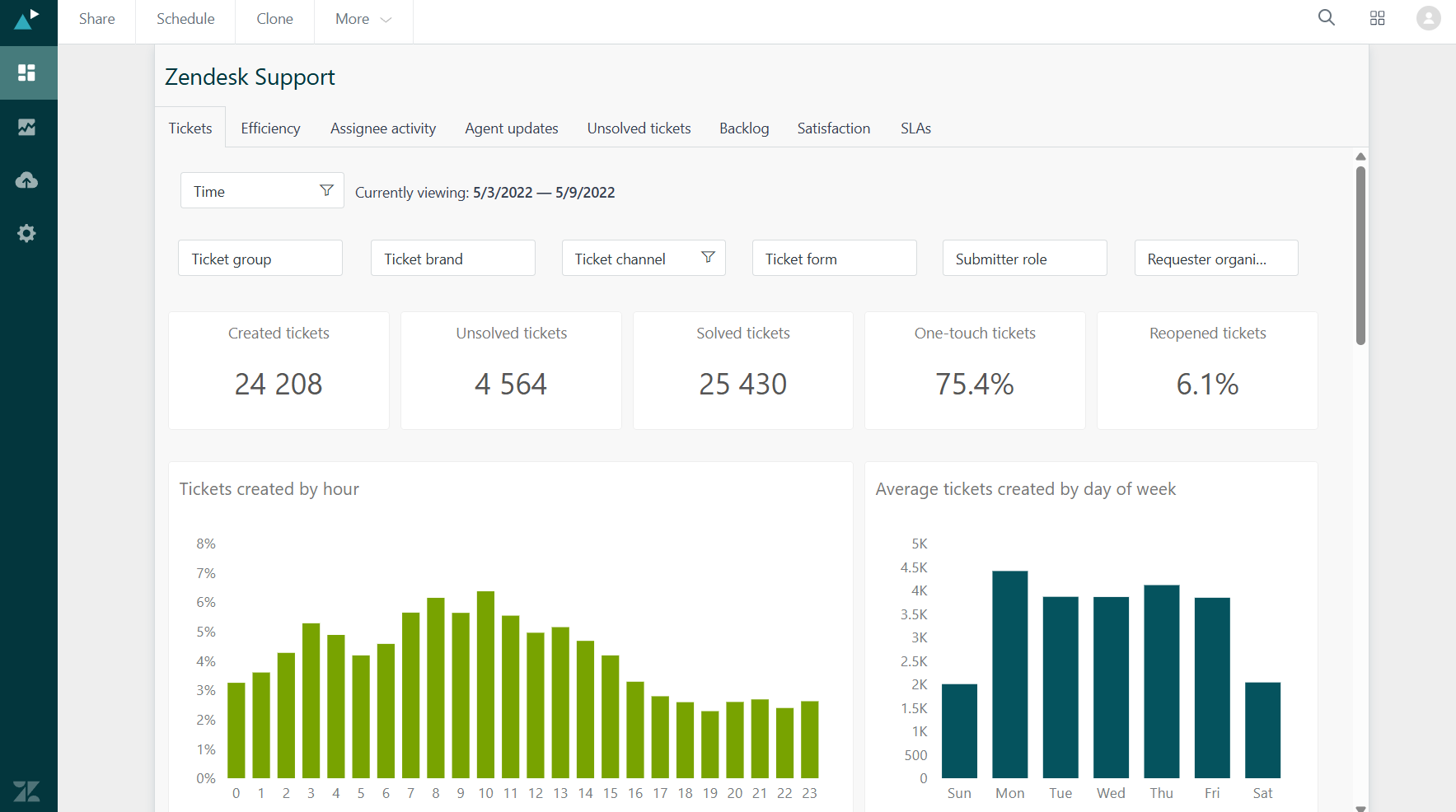Click the 'Currently viewing: 5/3/2022 — 5/9/2022' text
Viewport: 1456px width, 812px height.
pos(485,192)
